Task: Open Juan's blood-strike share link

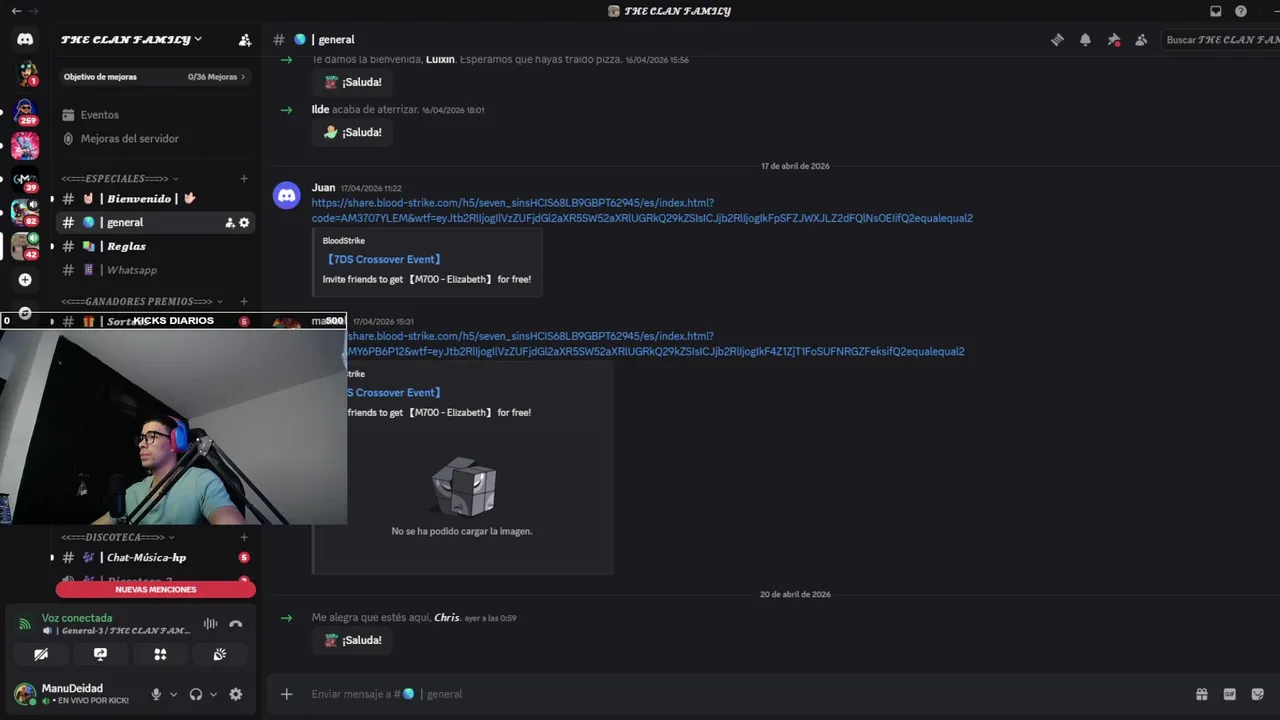Action: (642, 210)
